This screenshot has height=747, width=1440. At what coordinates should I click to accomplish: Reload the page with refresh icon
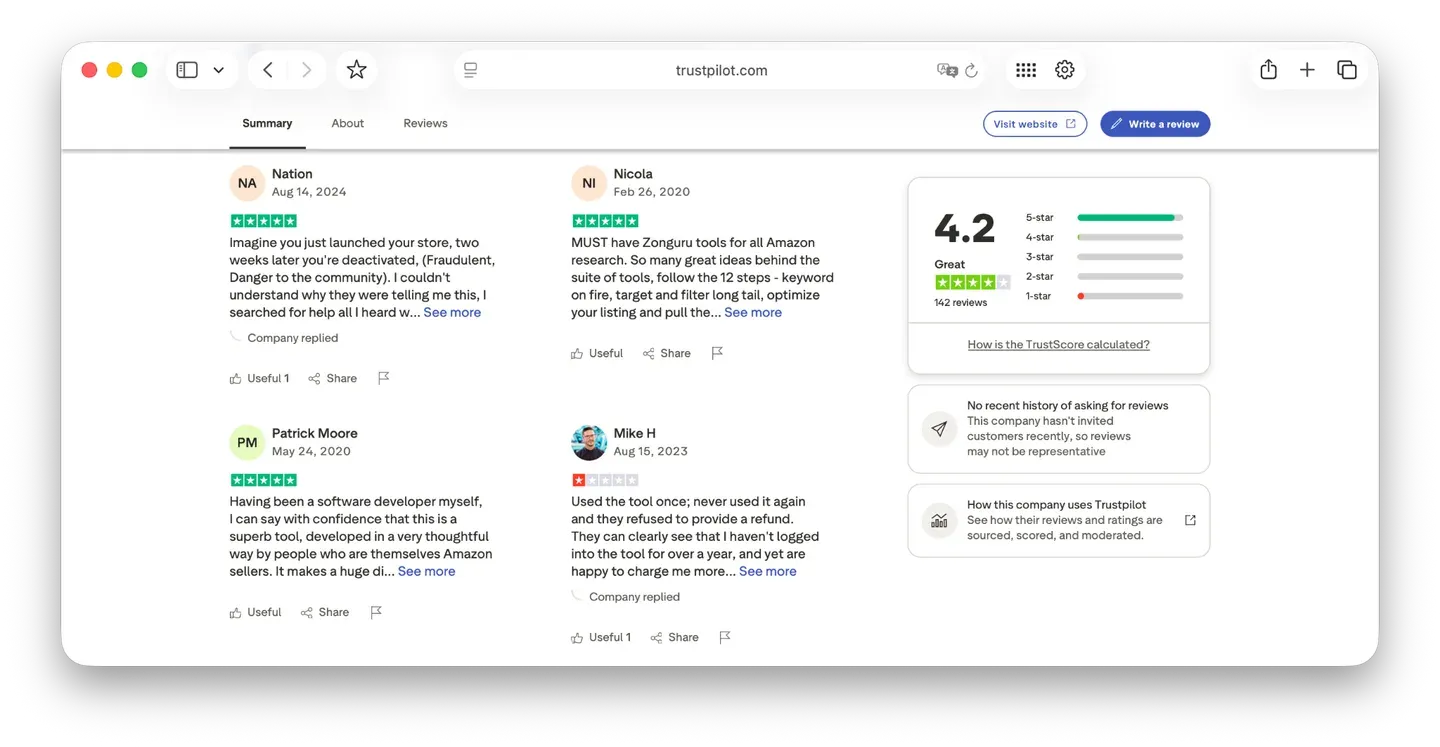(x=970, y=70)
